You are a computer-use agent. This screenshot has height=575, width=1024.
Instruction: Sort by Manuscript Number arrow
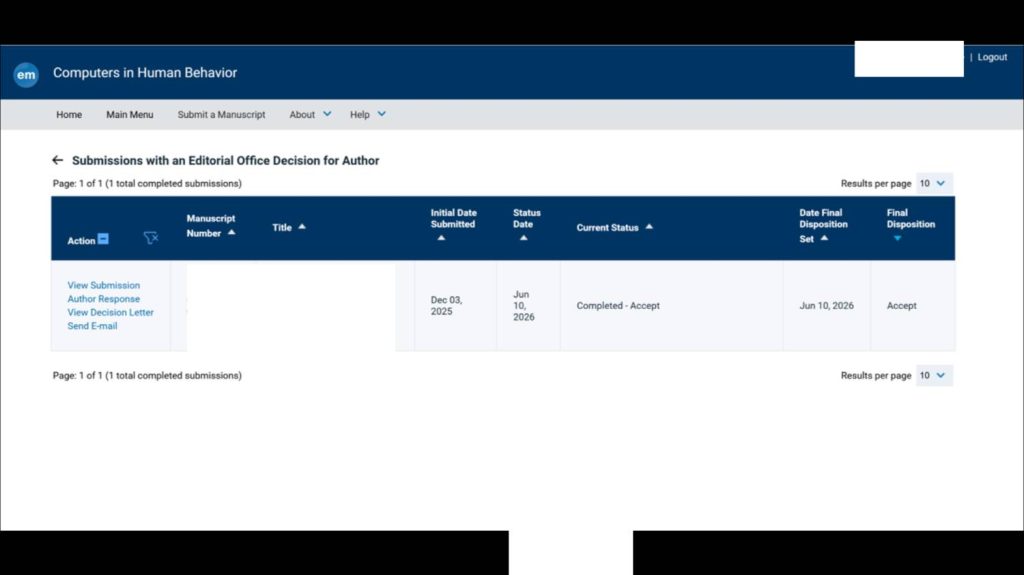[x=231, y=233]
